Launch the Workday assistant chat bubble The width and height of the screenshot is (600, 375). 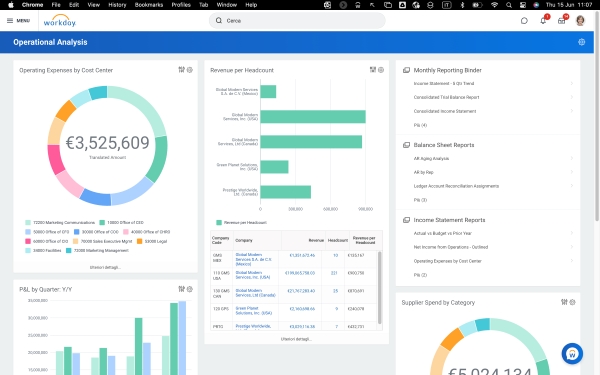click(x=572, y=353)
